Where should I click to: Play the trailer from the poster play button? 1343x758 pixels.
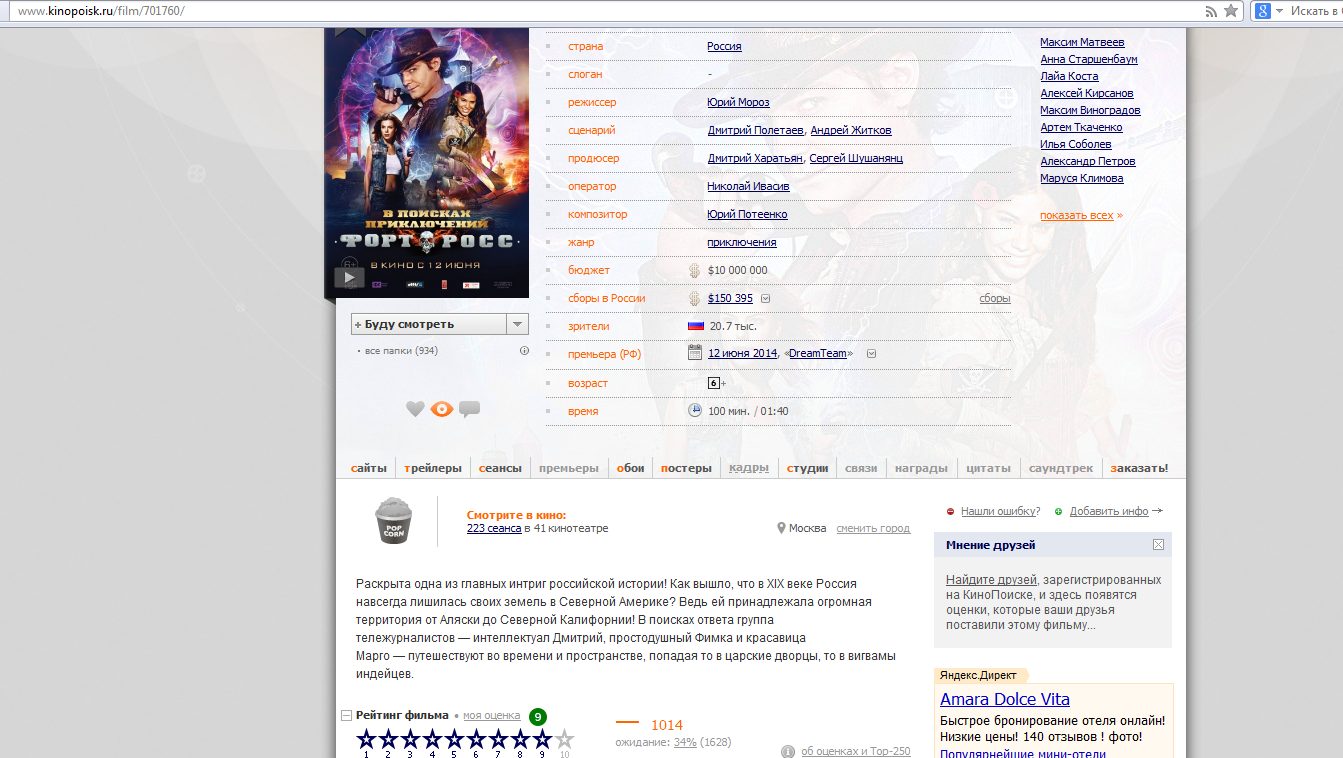pyautogui.click(x=349, y=277)
